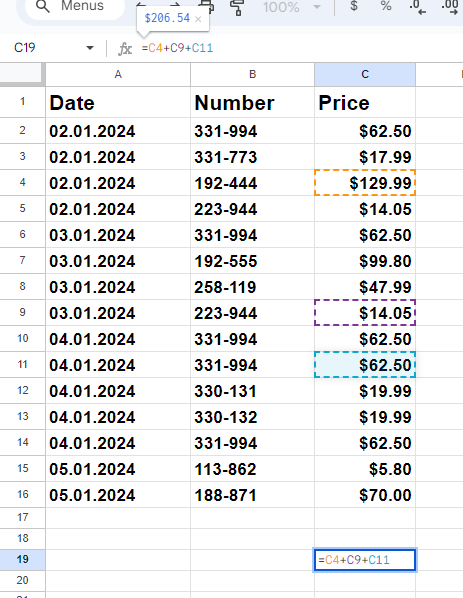Click increase decimal places icon
Viewport: 463px width, 598px height.
point(450,7)
